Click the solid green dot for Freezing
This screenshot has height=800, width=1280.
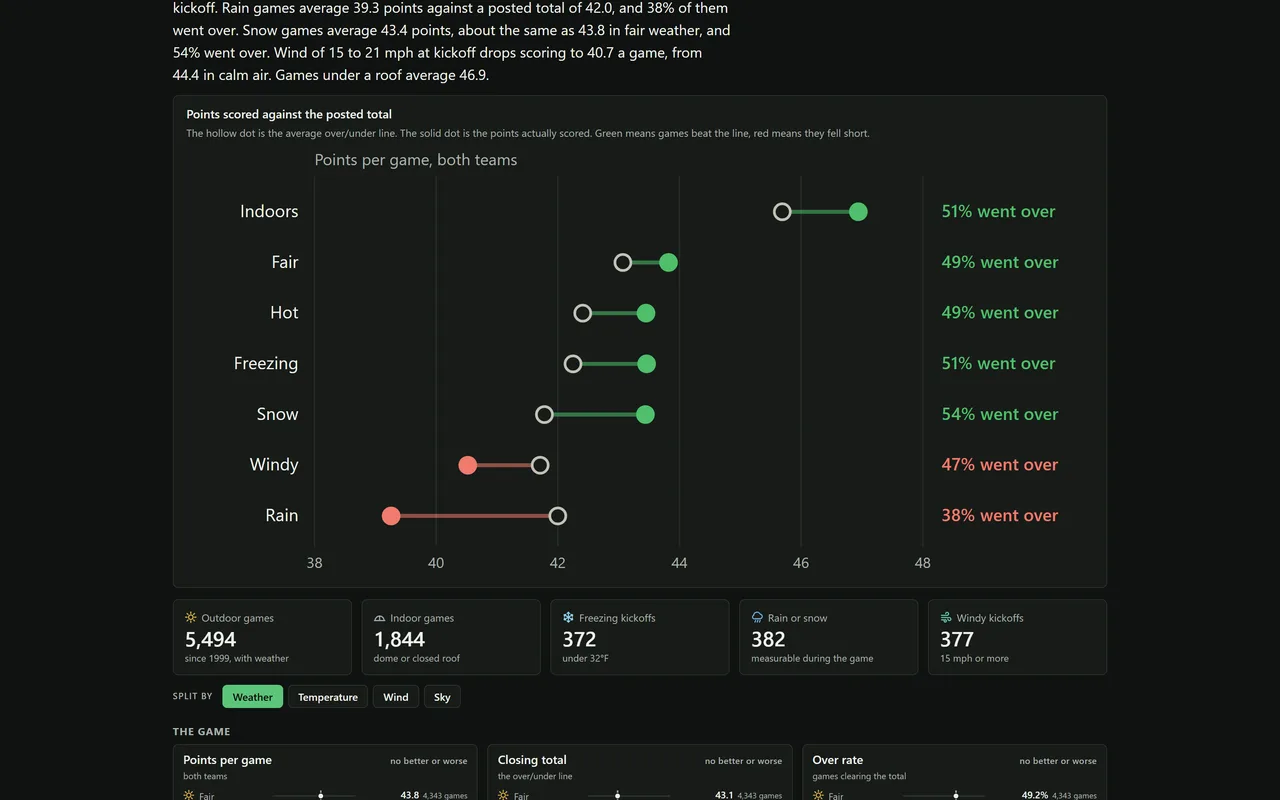point(646,364)
